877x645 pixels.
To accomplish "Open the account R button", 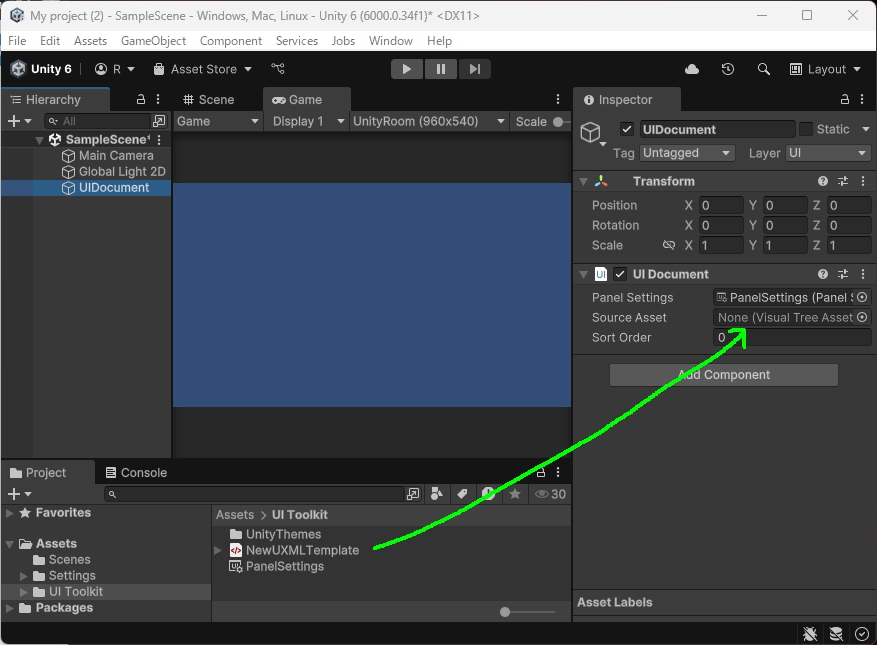I will [115, 69].
